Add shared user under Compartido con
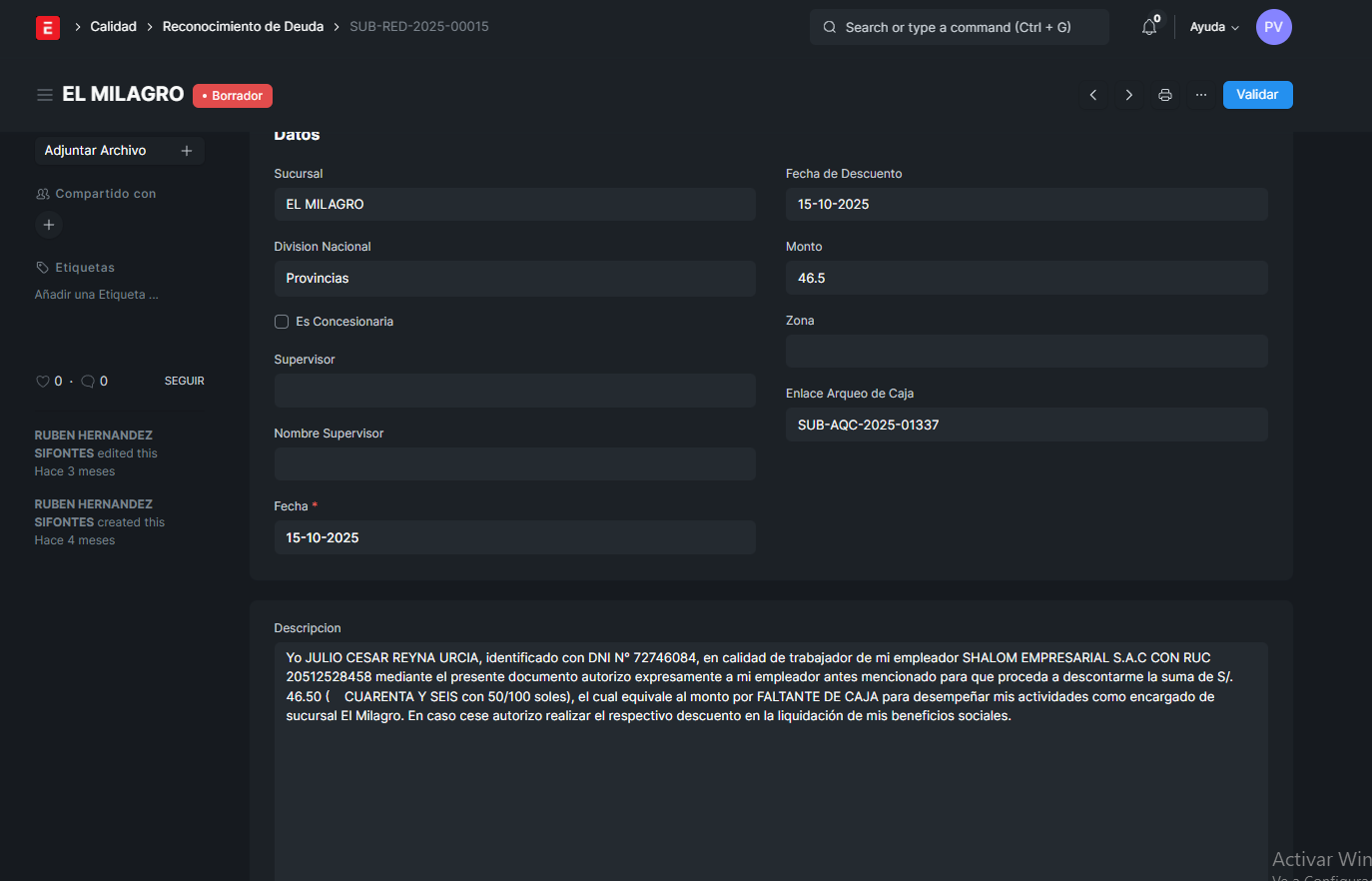 coord(49,225)
